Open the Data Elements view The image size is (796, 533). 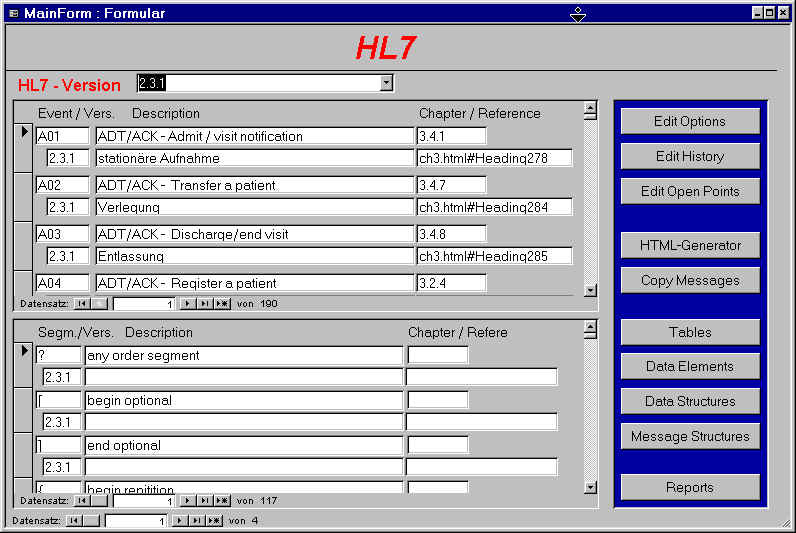point(690,366)
